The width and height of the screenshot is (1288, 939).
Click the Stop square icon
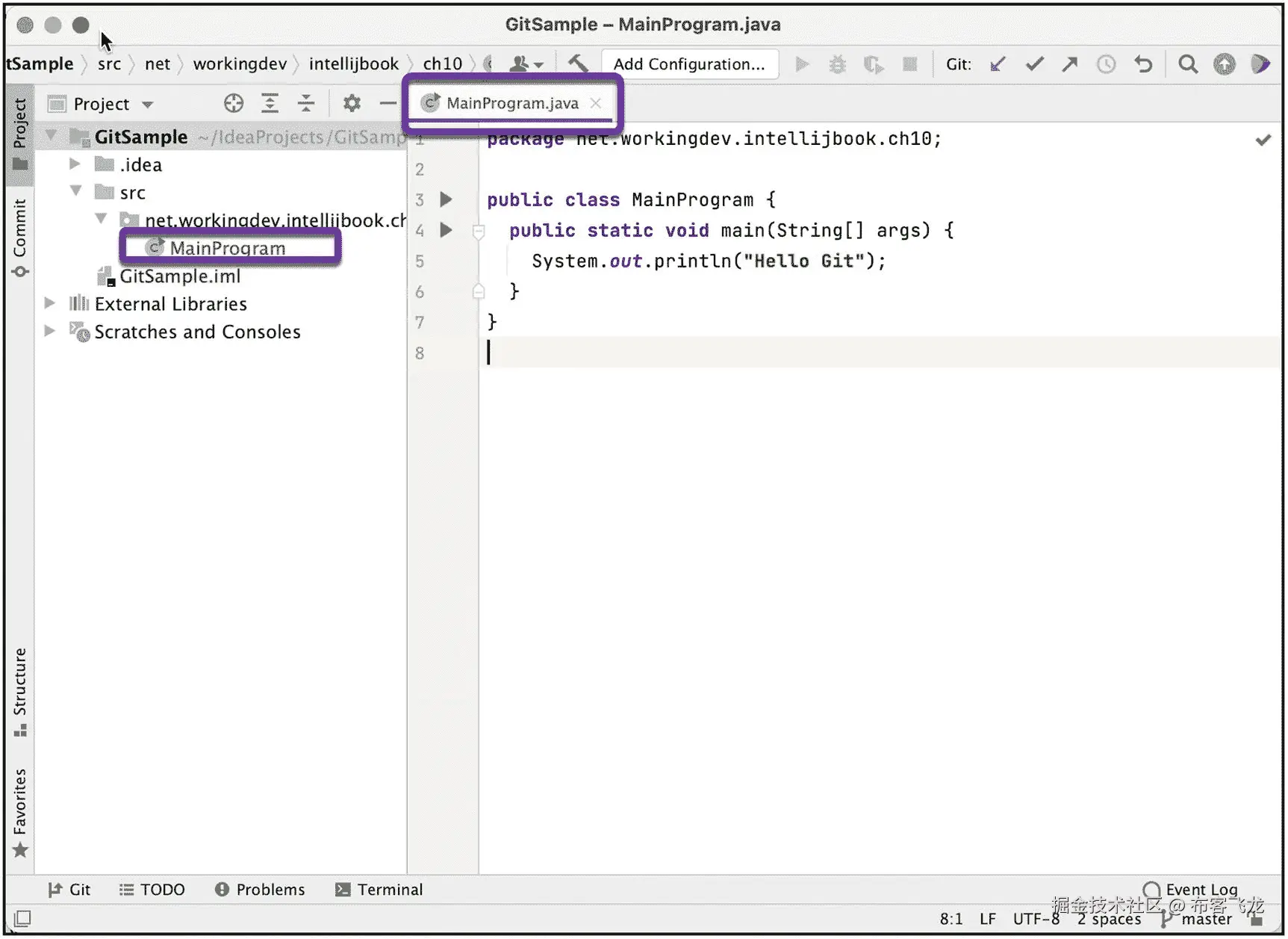[909, 64]
